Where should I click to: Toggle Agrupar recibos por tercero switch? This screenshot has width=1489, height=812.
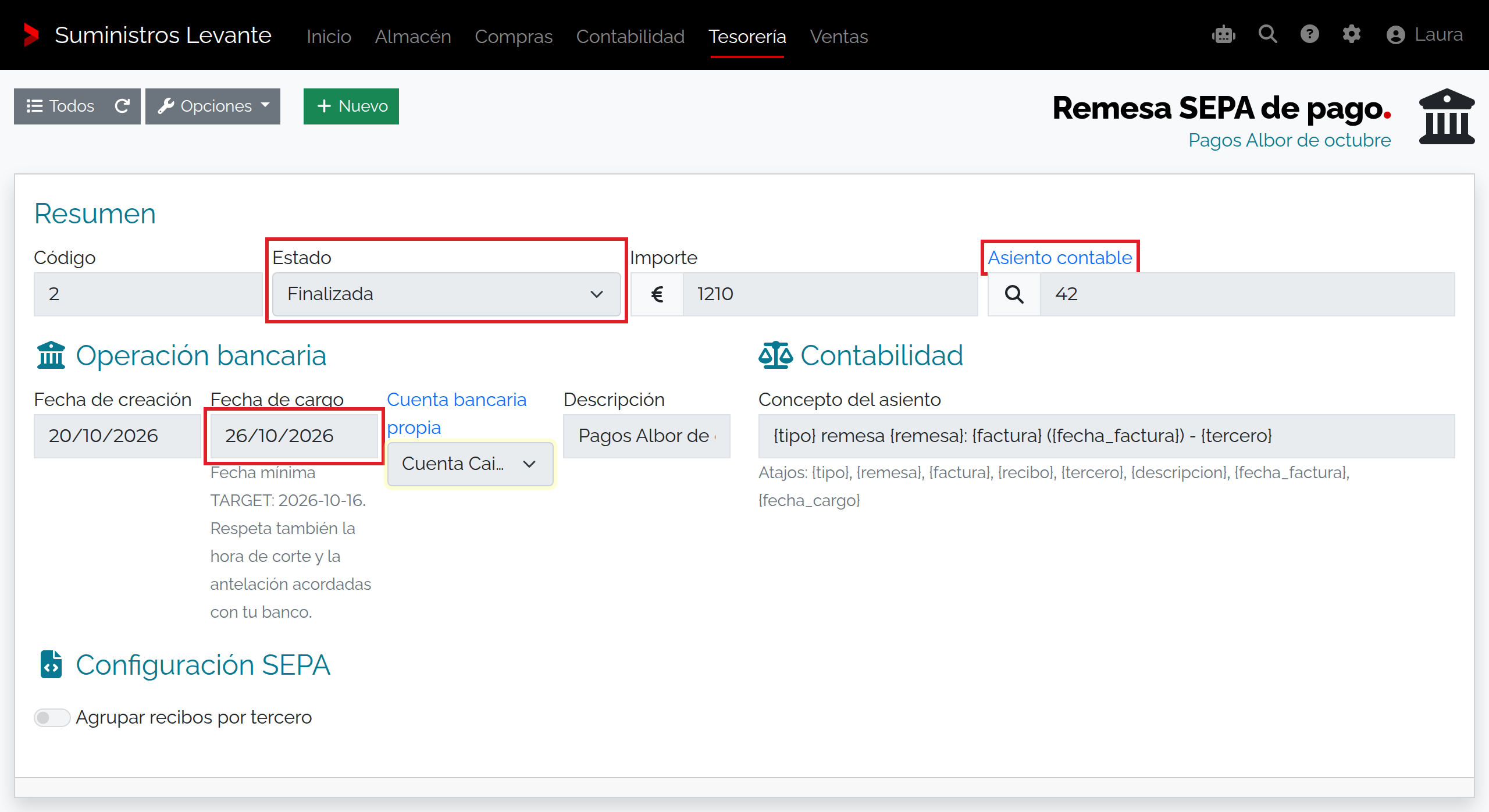pos(52,718)
